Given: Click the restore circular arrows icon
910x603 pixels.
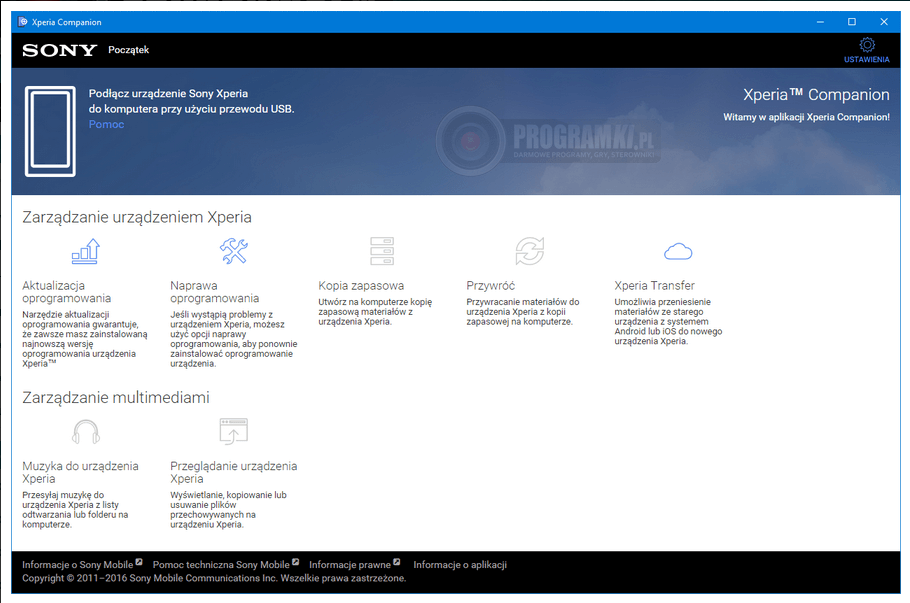Looking at the screenshot, I should tap(530, 251).
